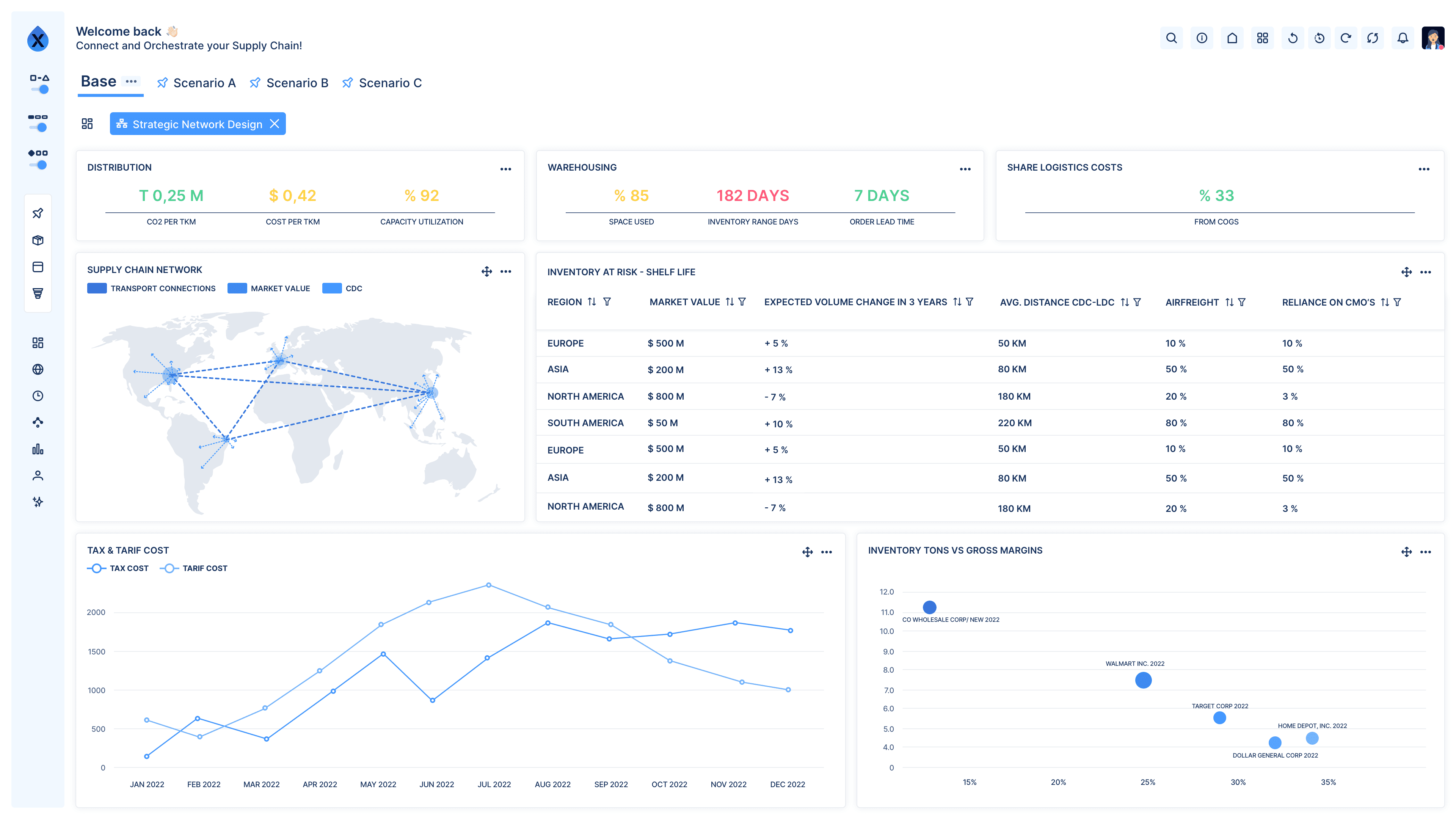Filter the Market Value column
Screen dimensions: 1456x819
point(742,302)
